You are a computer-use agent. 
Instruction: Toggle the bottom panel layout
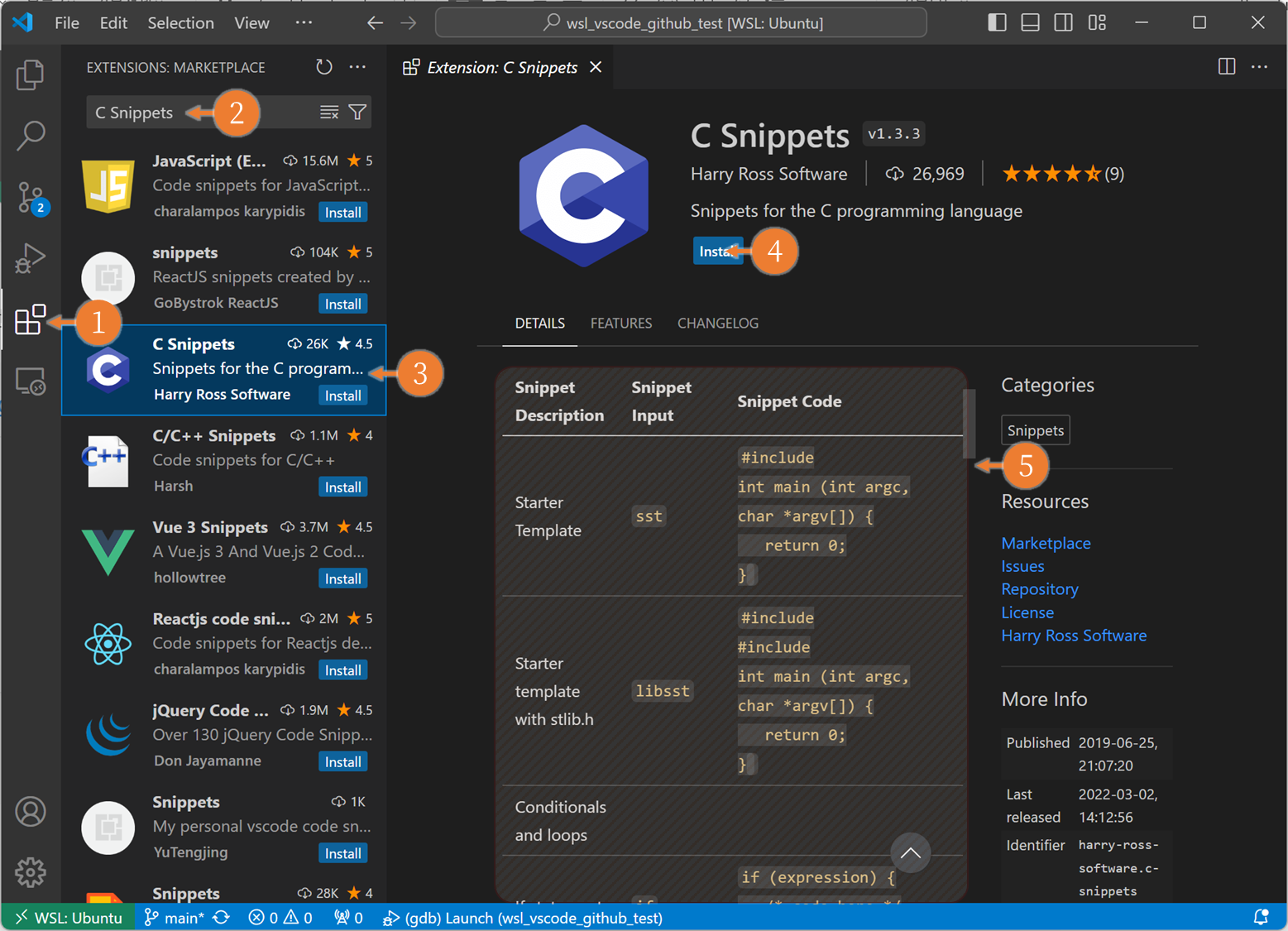tap(1031, 23)
